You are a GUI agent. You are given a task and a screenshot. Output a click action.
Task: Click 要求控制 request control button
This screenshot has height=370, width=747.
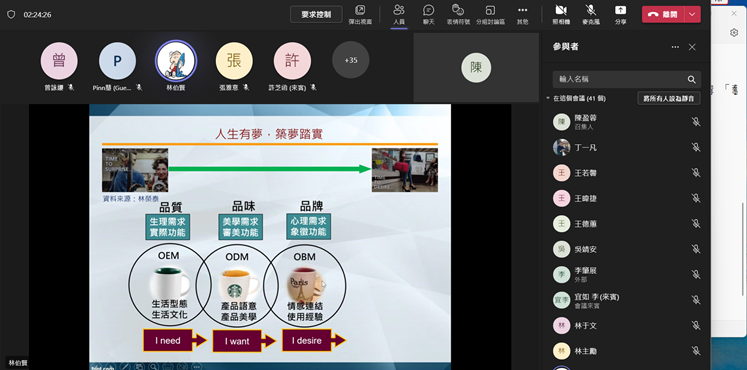point(316,14)
